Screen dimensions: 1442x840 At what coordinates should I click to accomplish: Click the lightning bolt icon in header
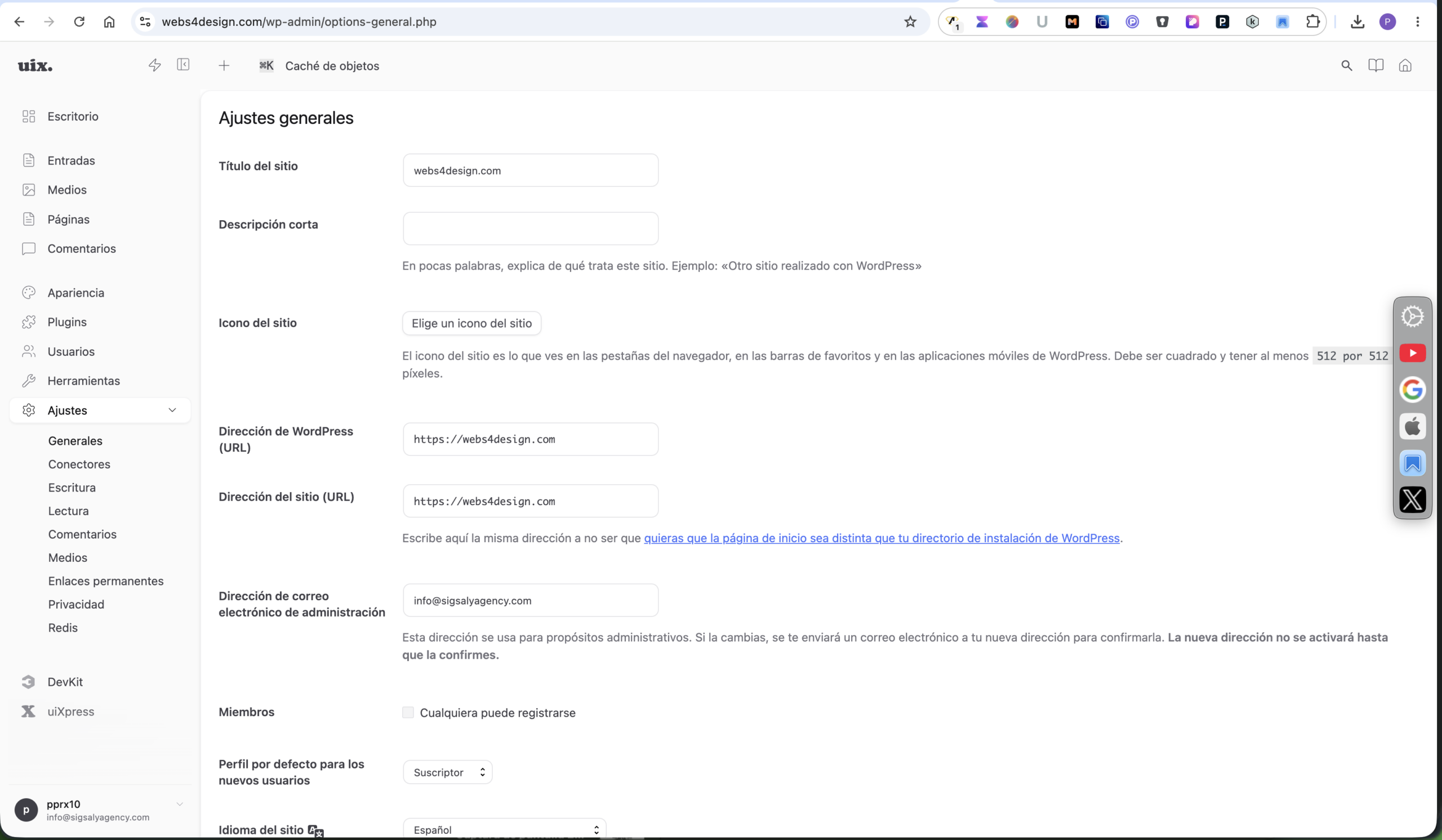coord(154,65)
